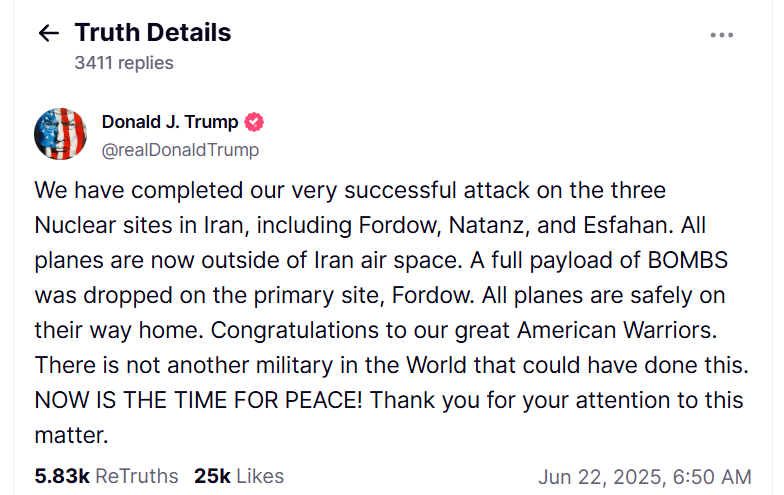Click the red verified badge

pyautogui.click(x=254, y=122)
